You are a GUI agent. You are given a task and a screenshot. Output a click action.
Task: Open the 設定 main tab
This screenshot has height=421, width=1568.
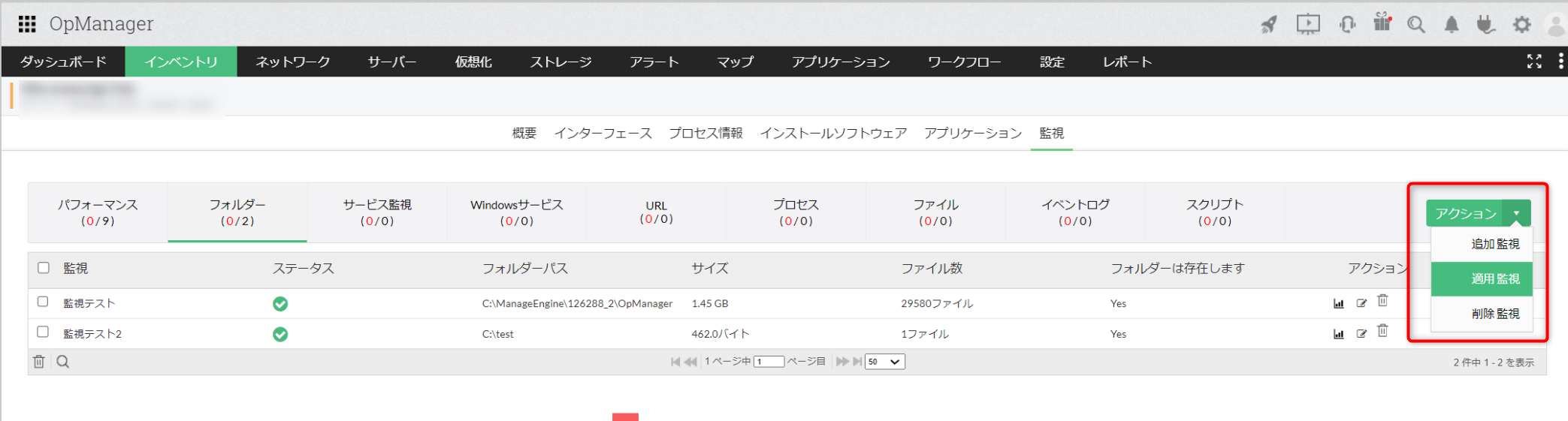[x=1052, y=62]
